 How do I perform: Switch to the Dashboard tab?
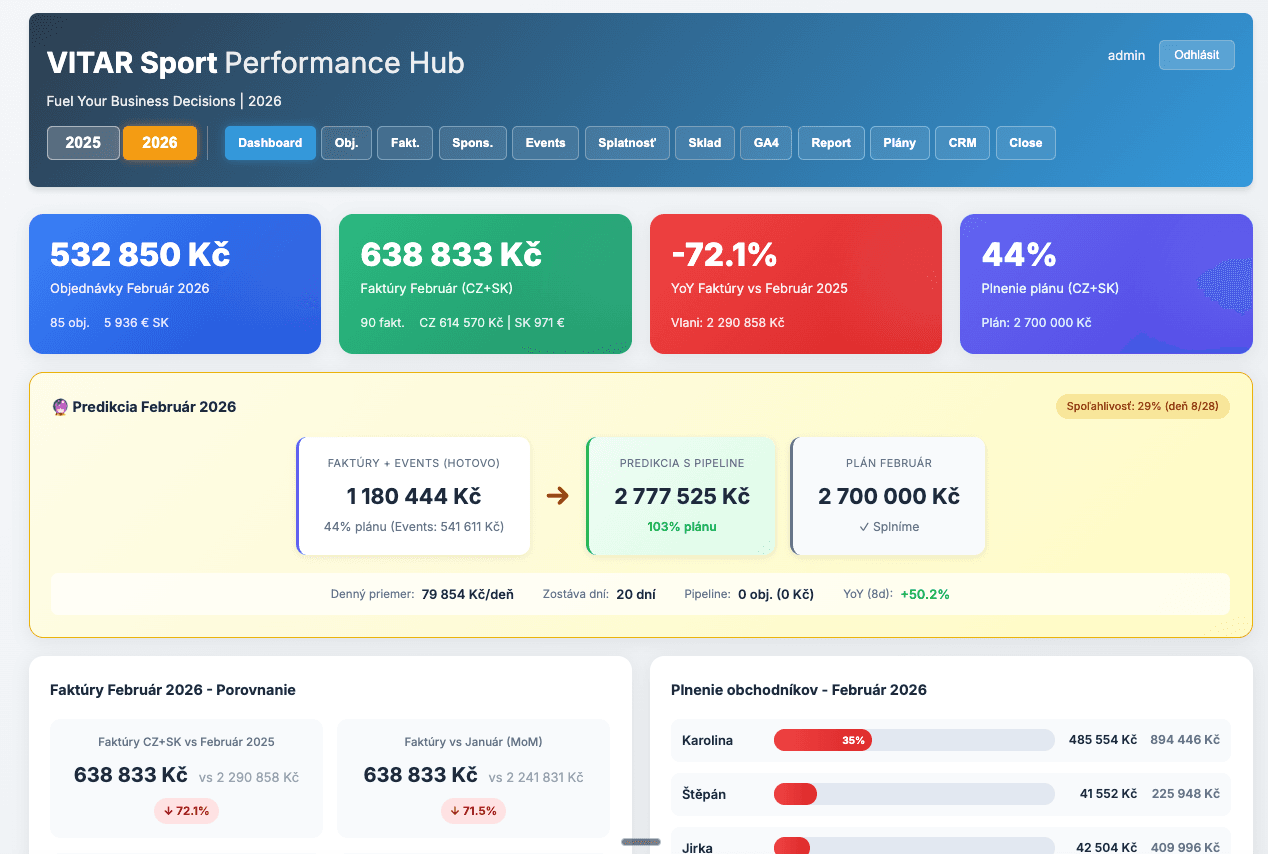pyautogui.click(x=270, y=142)
